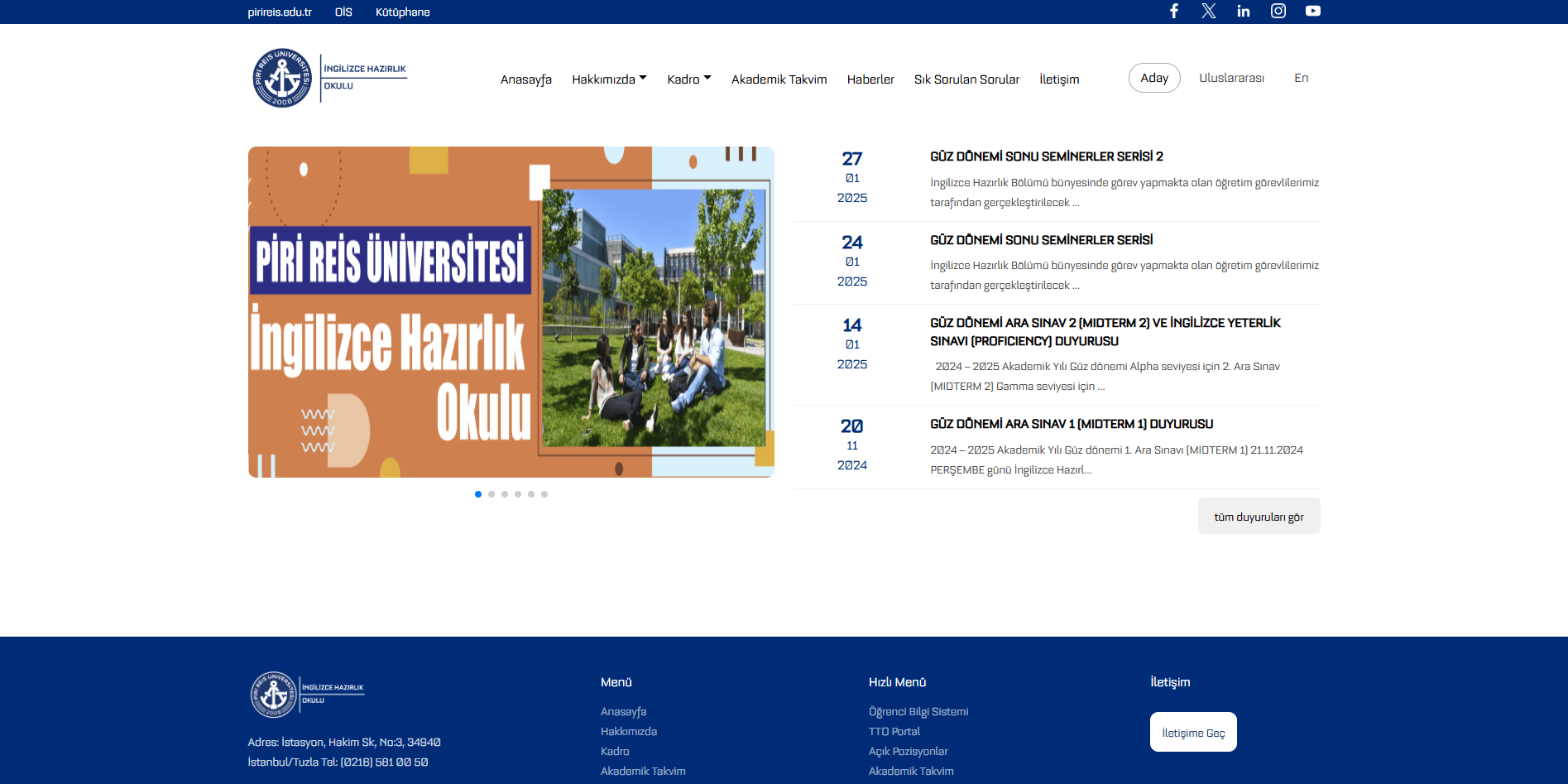Select the first carousel dot

478,494
